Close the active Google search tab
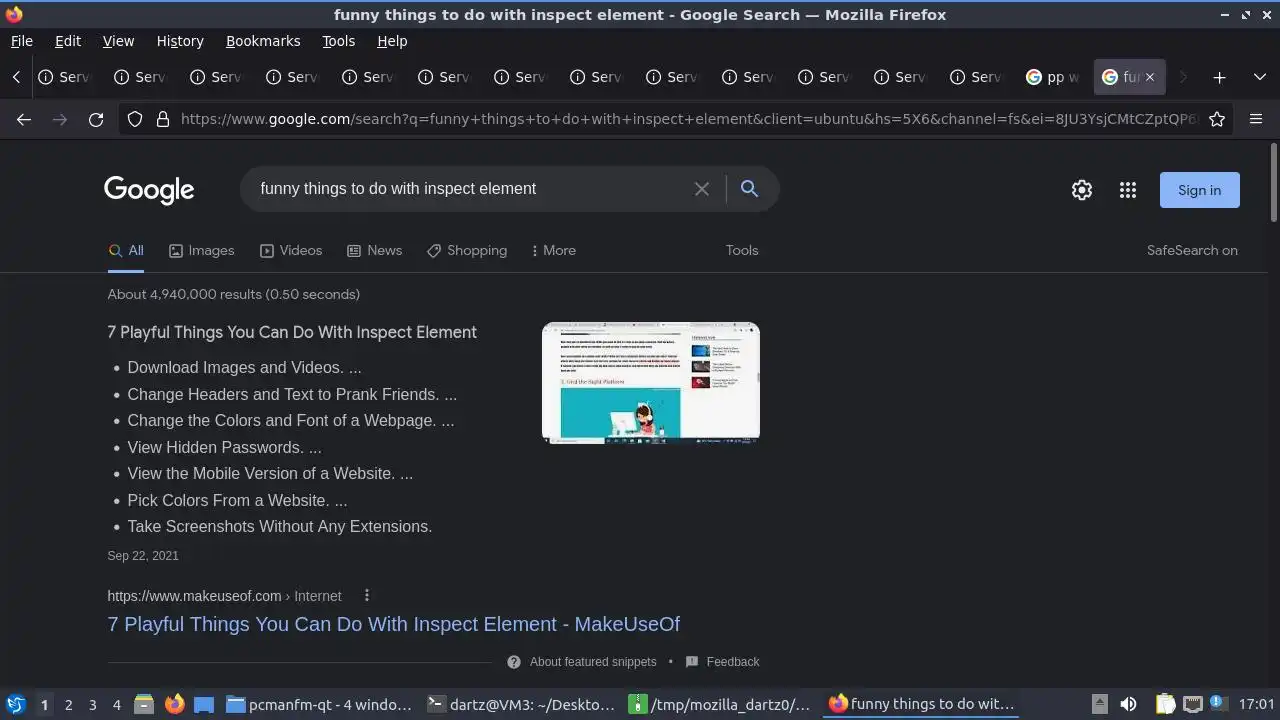The width and height of the screenshot is (1280, 720). pyautogui.click(x=1150, y=77)
